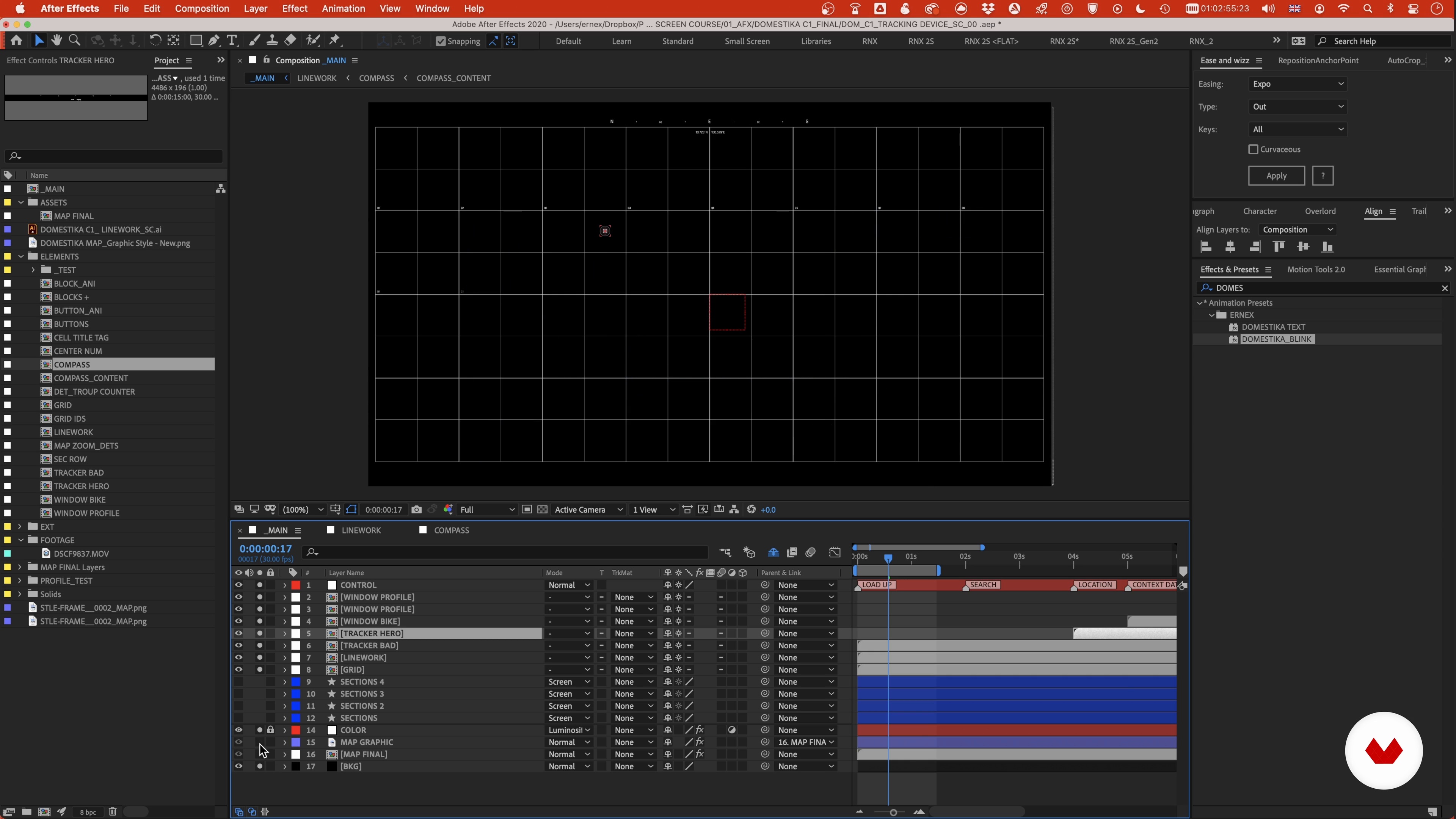This screenshot has height=819, width=1456.
Task: Select the Puppet Pin tool
Action: point(334,40)
